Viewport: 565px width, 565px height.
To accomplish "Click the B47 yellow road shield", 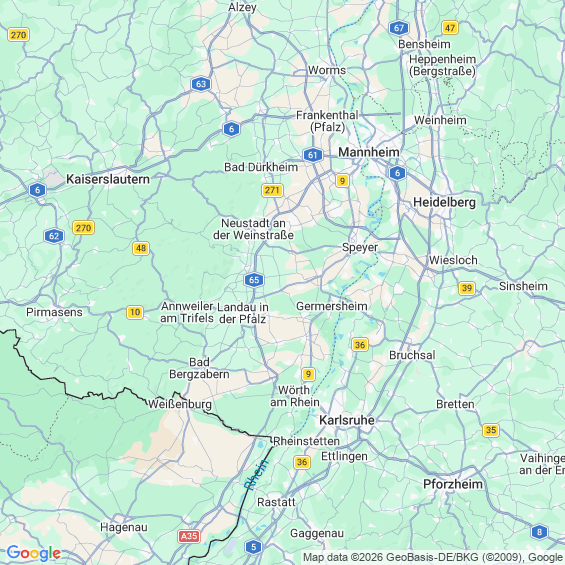I will 450,28.
